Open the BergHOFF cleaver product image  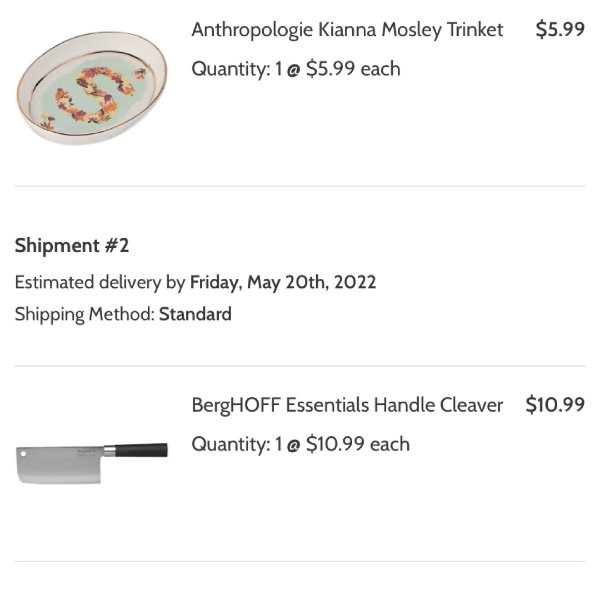[x=92, y=463]
